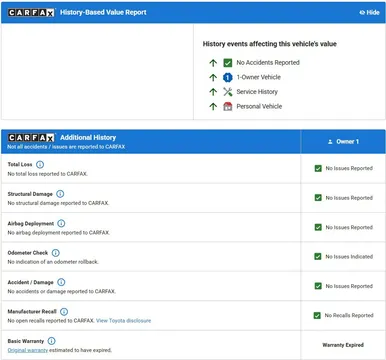Viewport: 386px width, 360px height.
Task: Open the View Toyota disclosure link
Action: click(x=123, y=321)
